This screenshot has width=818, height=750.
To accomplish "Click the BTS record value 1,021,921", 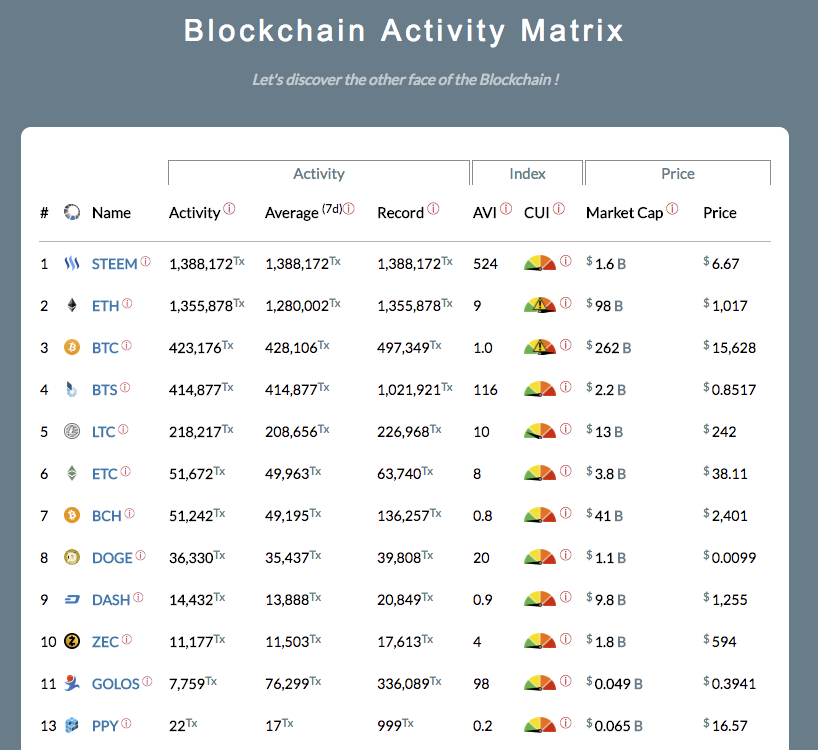I will coord(409,390).
